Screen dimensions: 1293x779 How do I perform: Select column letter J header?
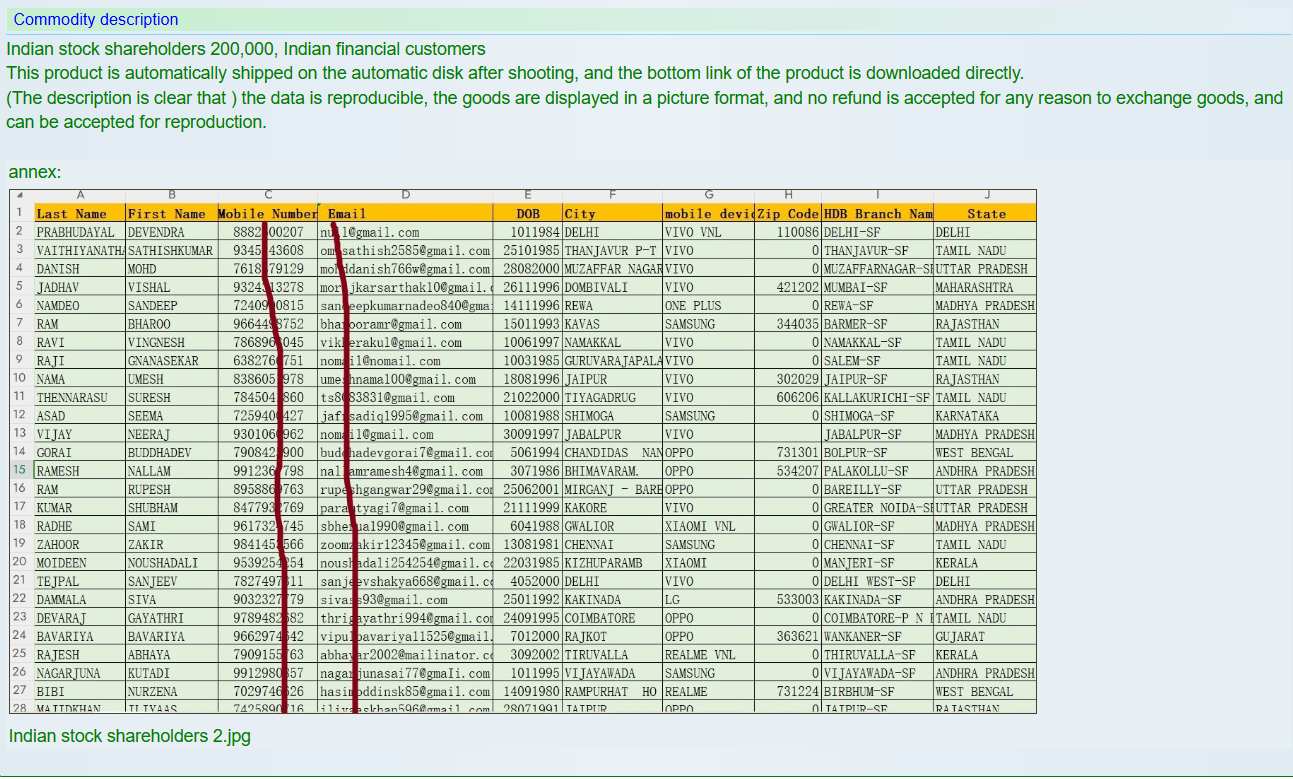[x=985, y=196]
